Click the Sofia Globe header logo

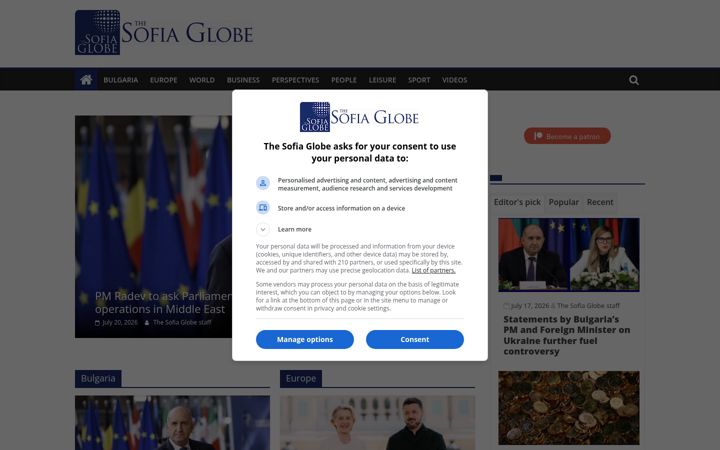(164, 33)
